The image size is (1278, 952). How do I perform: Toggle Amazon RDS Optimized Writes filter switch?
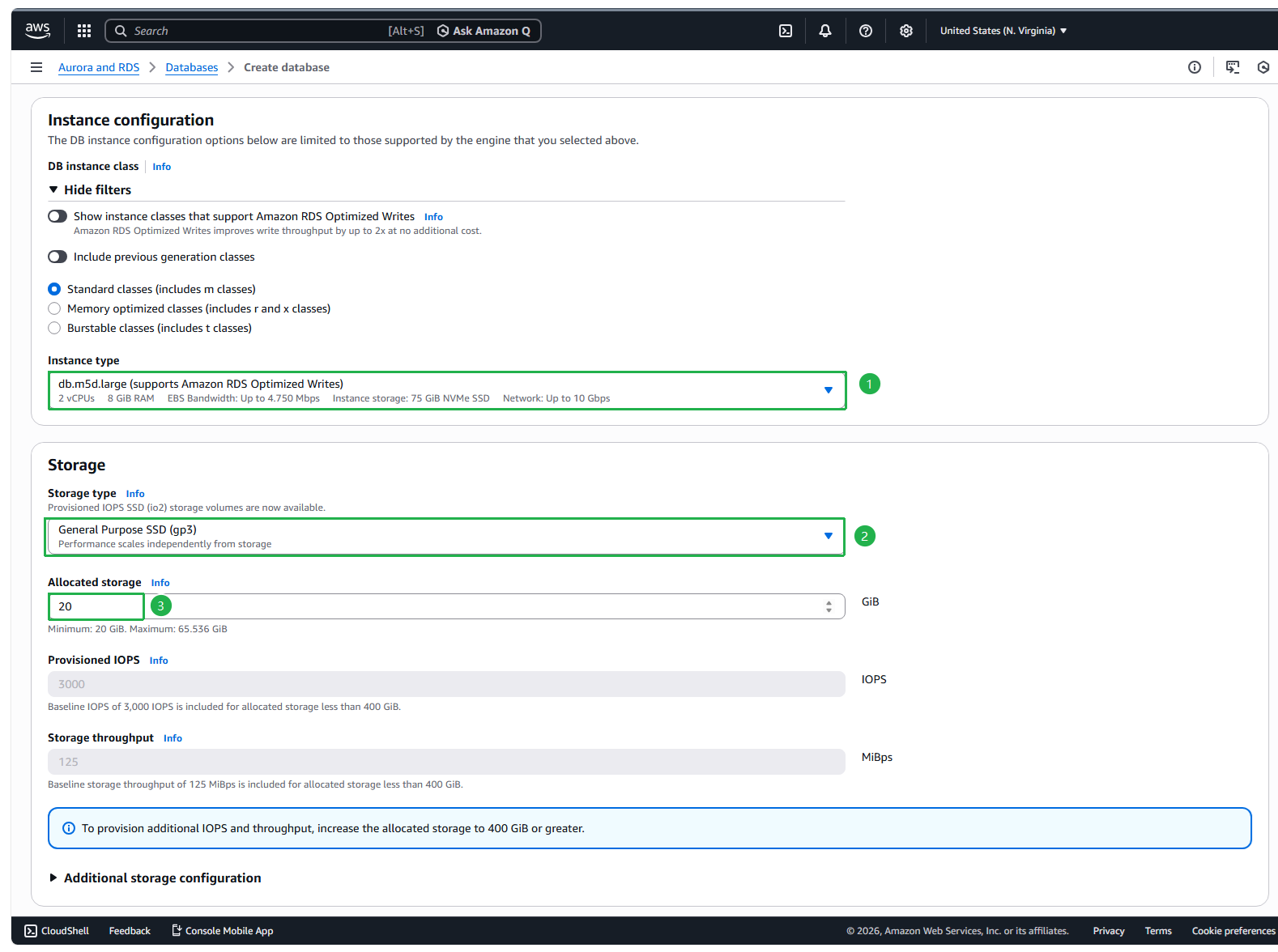(58, 216)
